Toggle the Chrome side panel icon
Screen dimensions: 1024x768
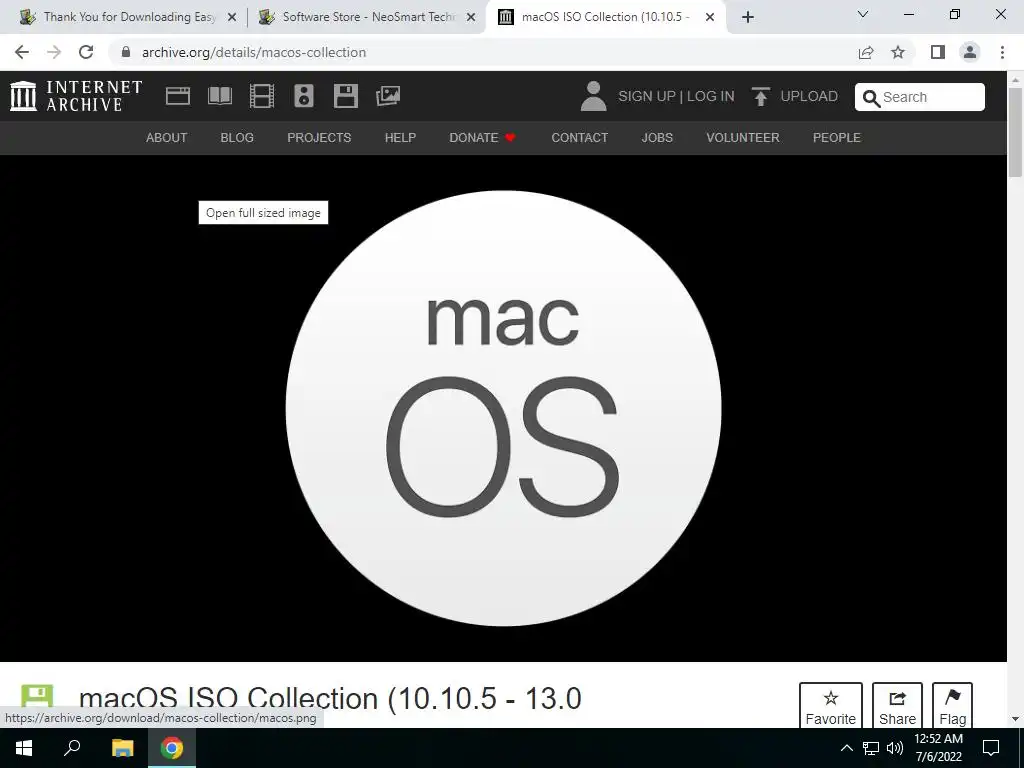(x=938, y=52)
